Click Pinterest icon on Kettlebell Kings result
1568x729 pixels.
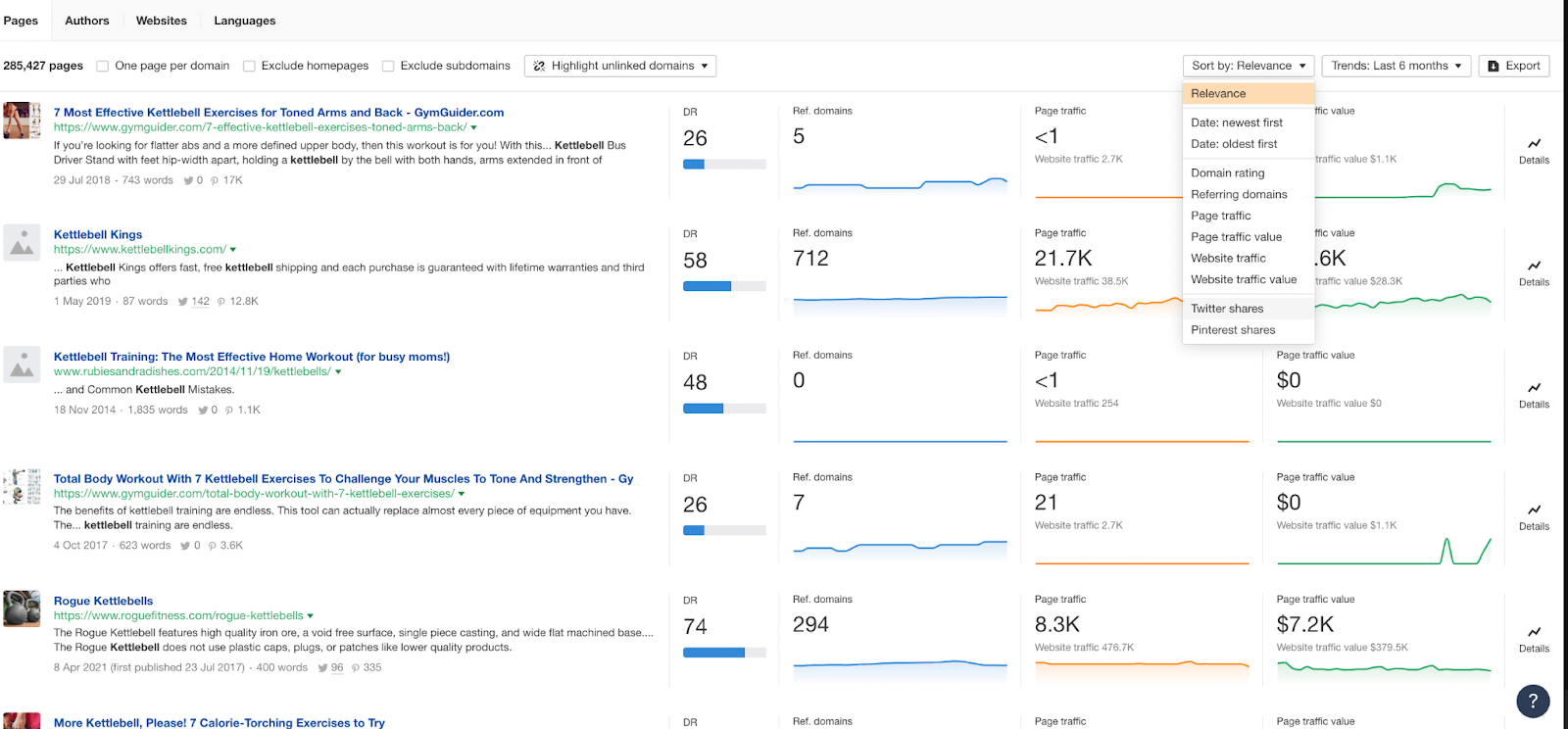coord(220,302)
